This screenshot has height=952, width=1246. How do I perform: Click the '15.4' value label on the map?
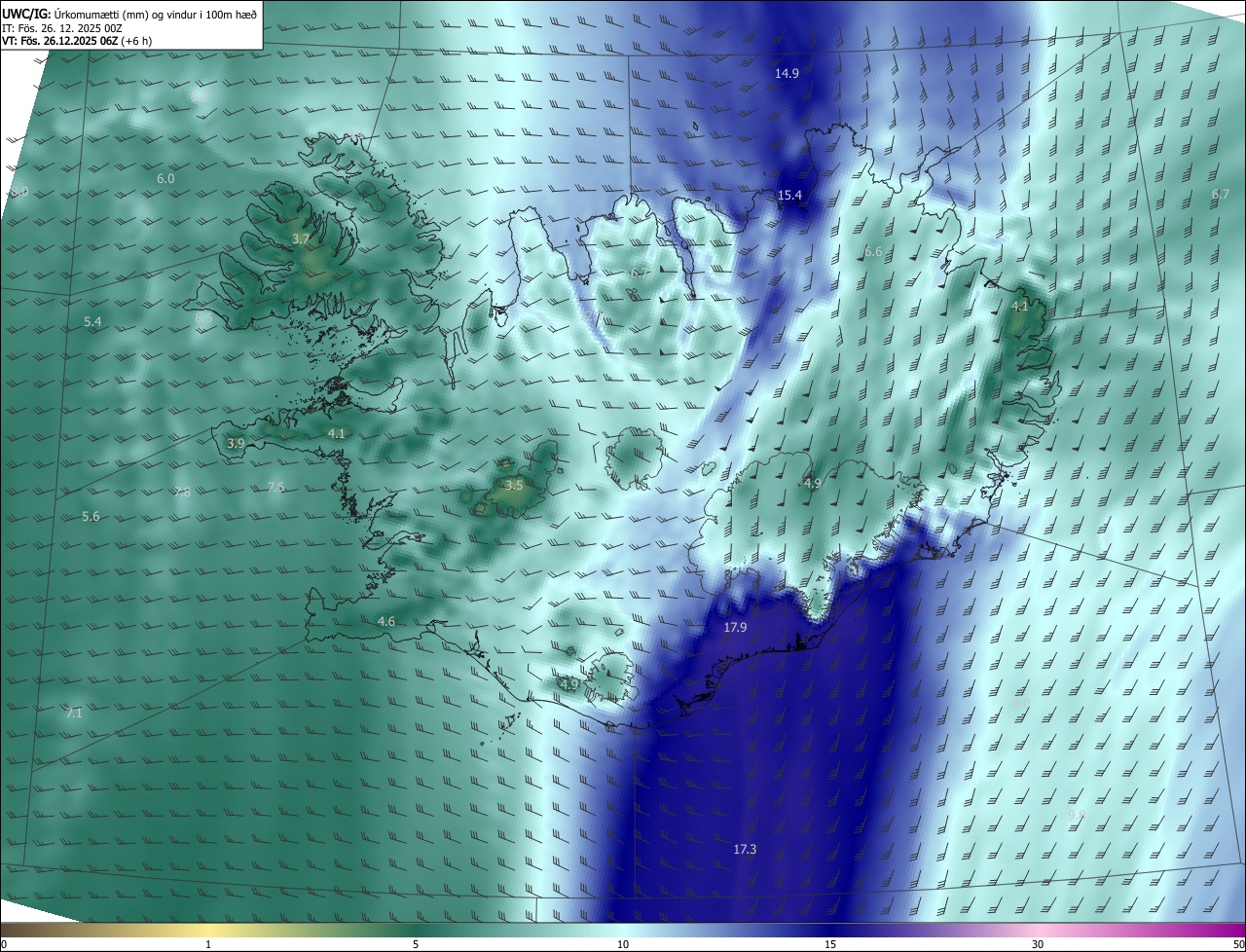789,196
